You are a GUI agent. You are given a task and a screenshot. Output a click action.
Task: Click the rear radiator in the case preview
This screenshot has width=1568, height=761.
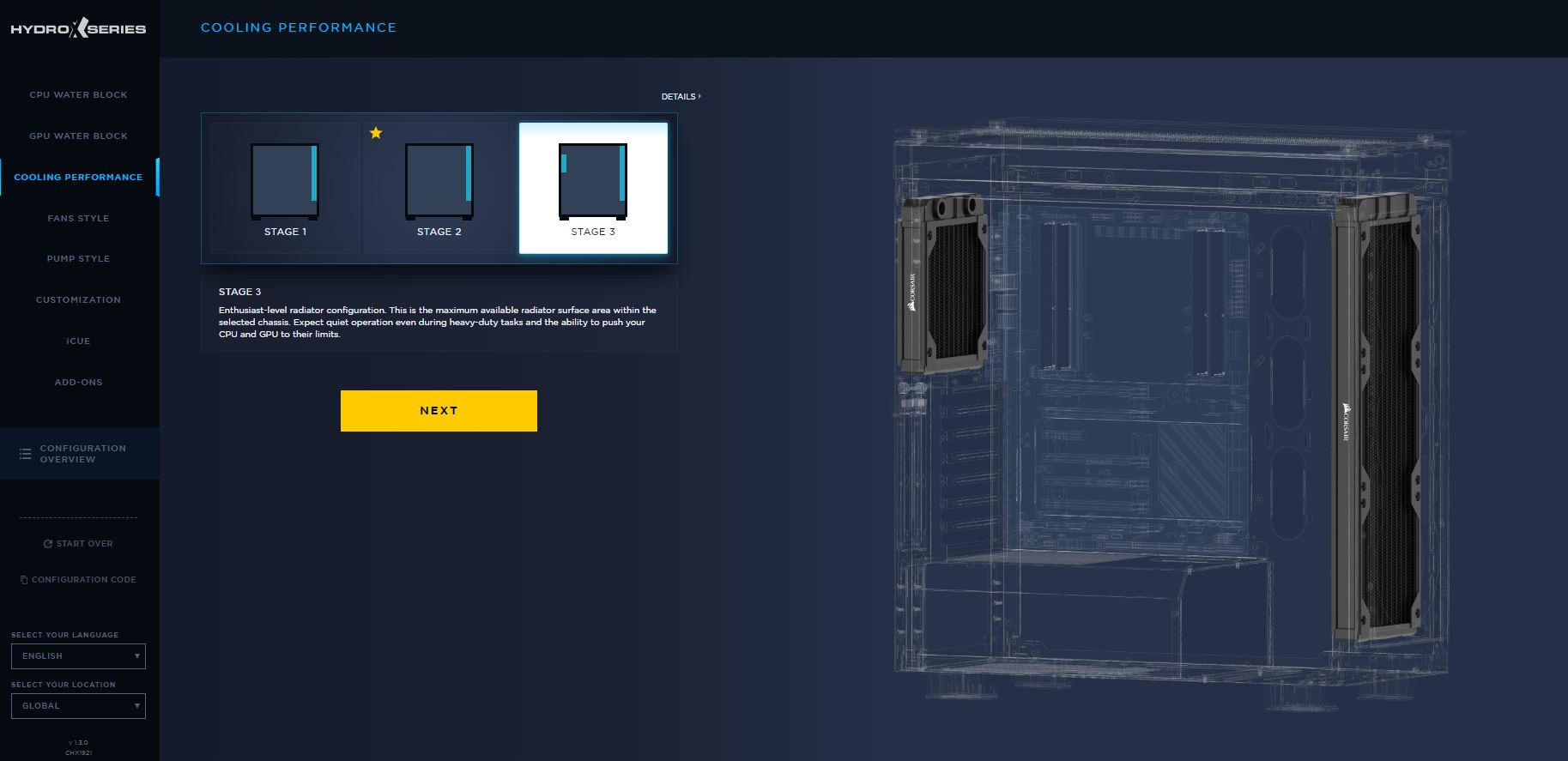941,283
